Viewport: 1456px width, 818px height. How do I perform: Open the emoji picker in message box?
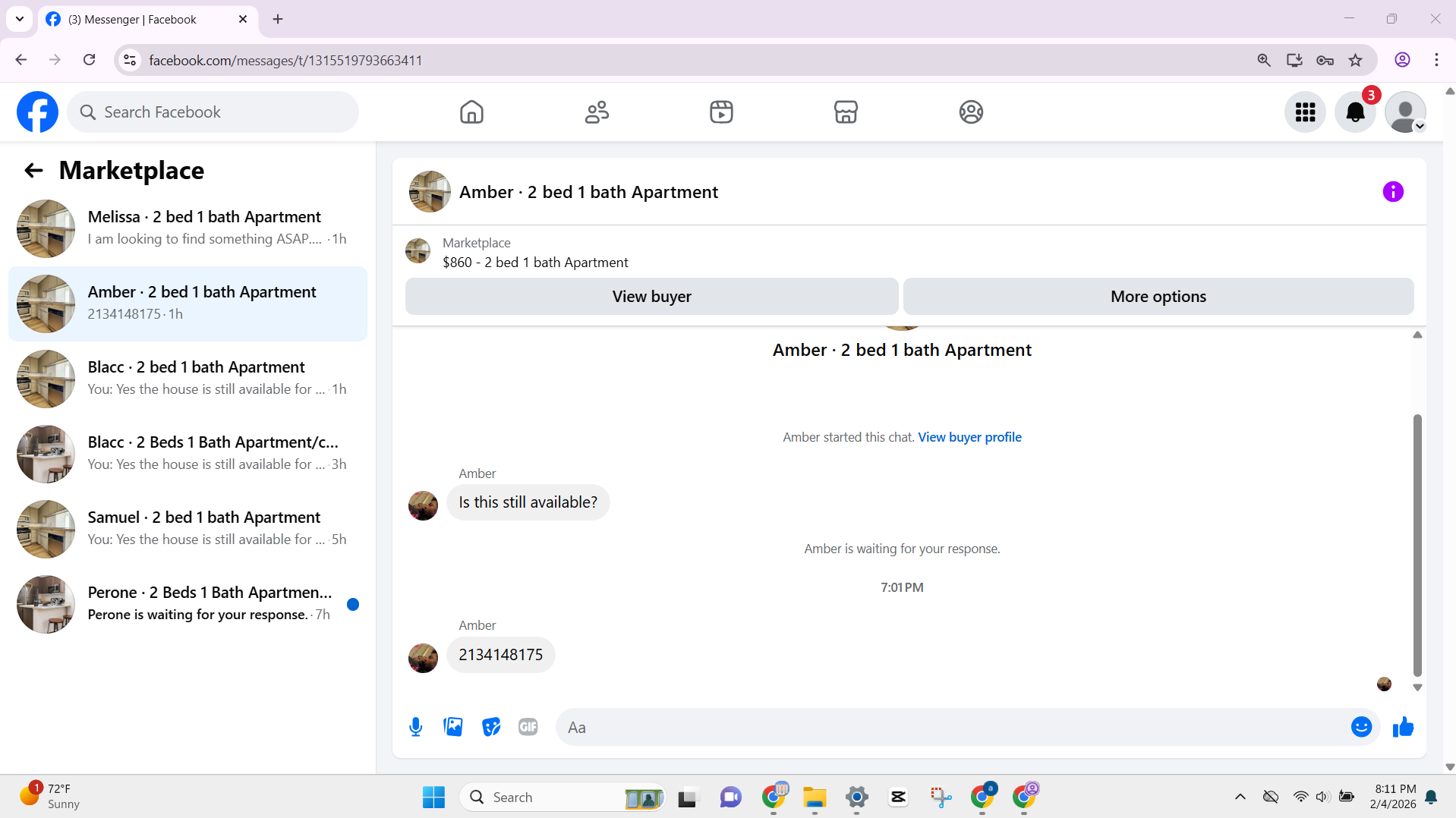click(1361, 727)
